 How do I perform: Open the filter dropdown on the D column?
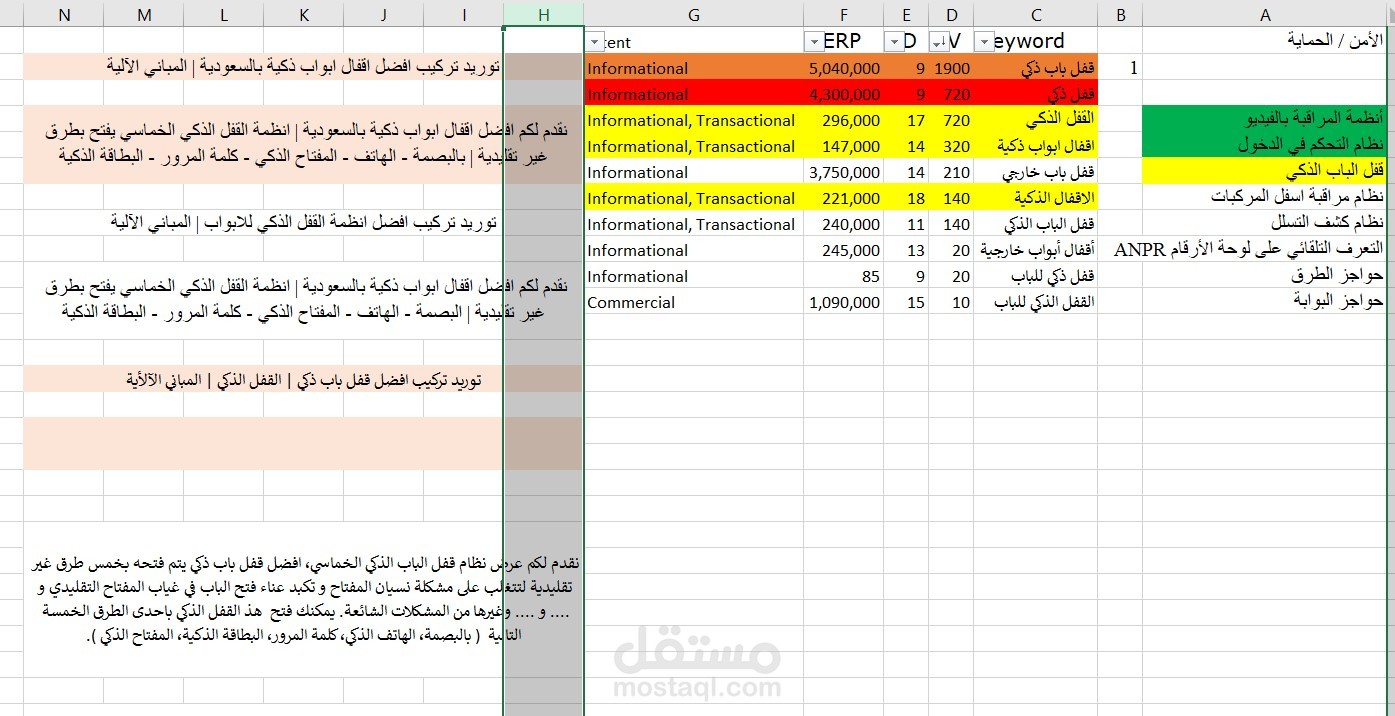pos(893,42)
